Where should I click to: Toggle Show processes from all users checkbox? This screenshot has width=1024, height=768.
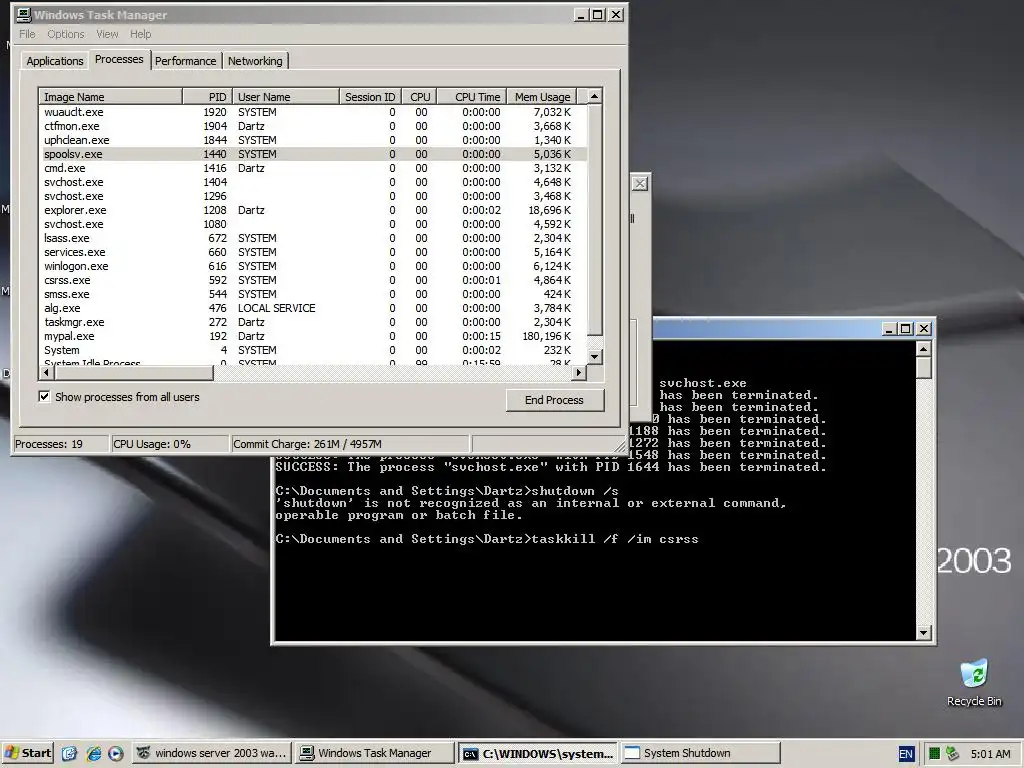[x=44, y=396]
